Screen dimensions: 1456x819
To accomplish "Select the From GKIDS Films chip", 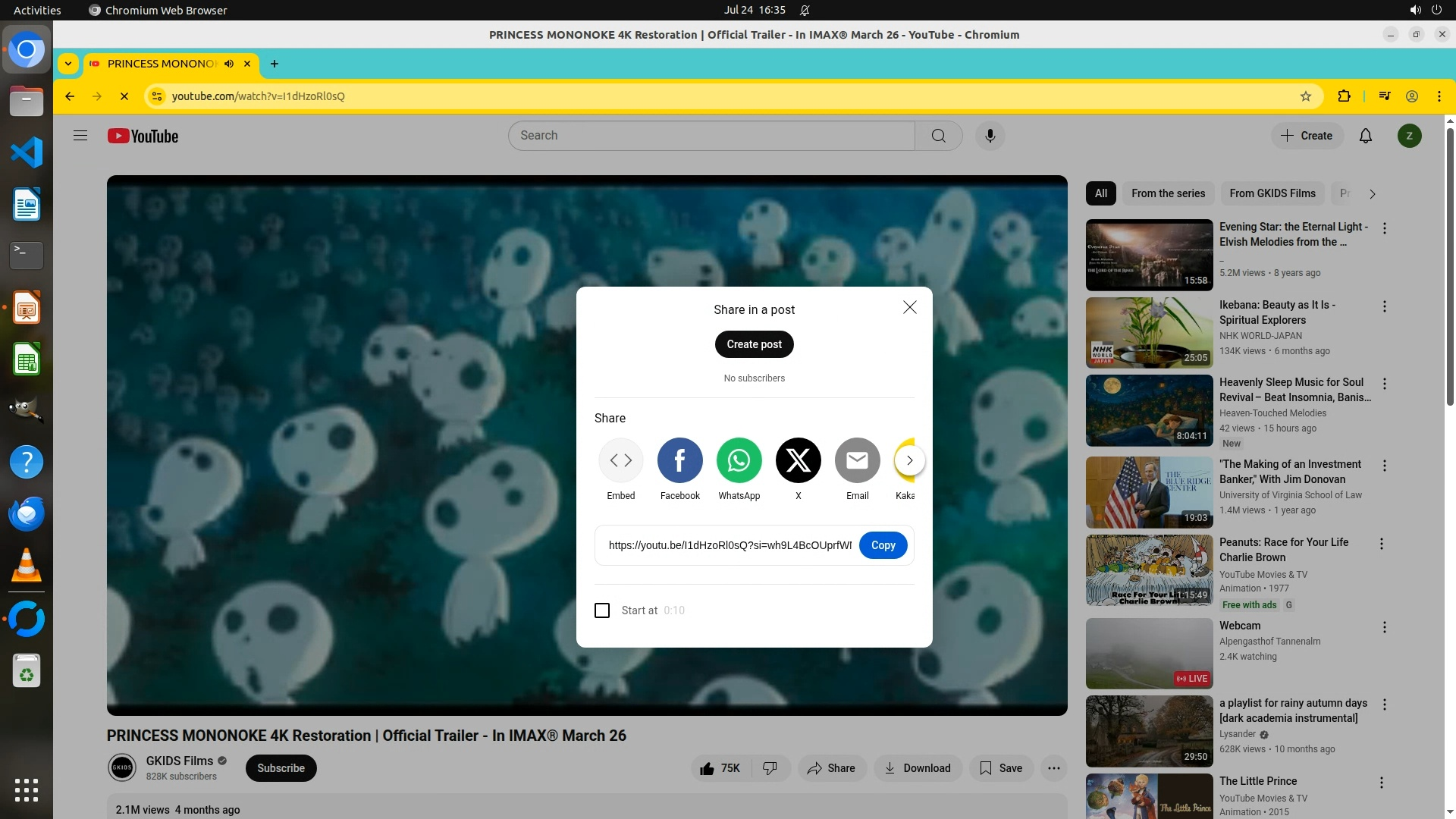I will 1272,193.
